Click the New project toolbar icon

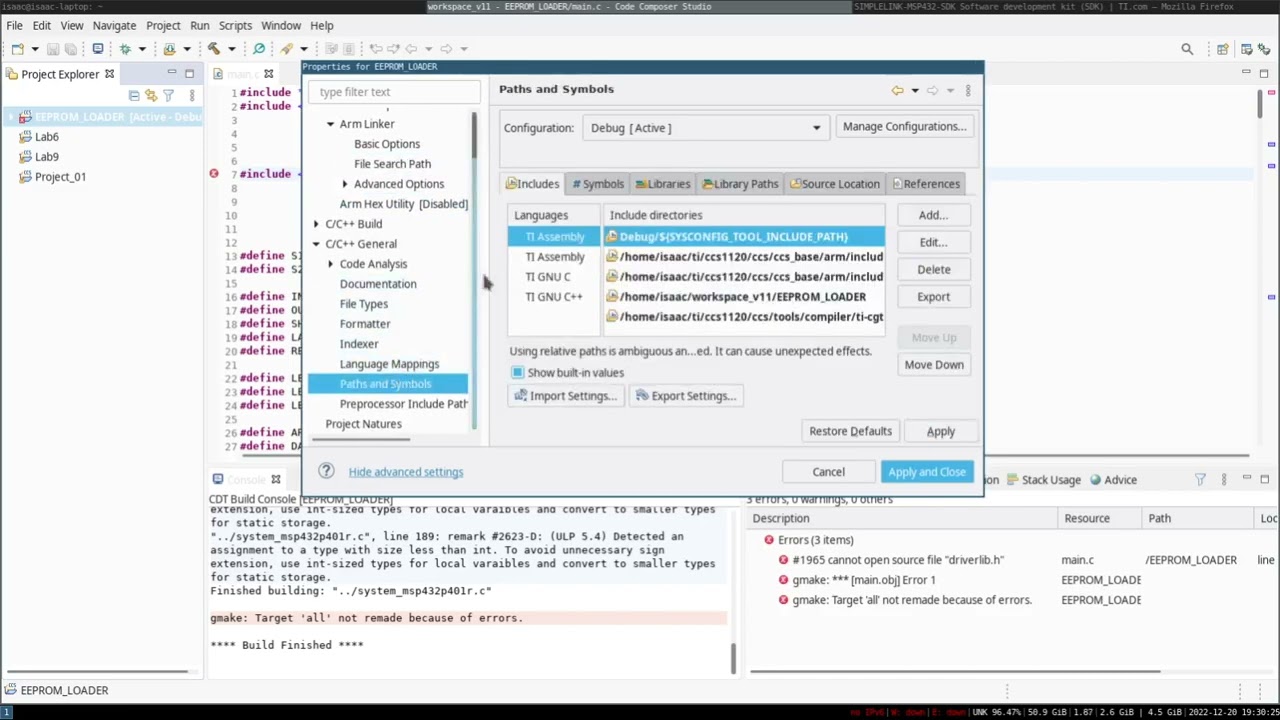point(18,48)
